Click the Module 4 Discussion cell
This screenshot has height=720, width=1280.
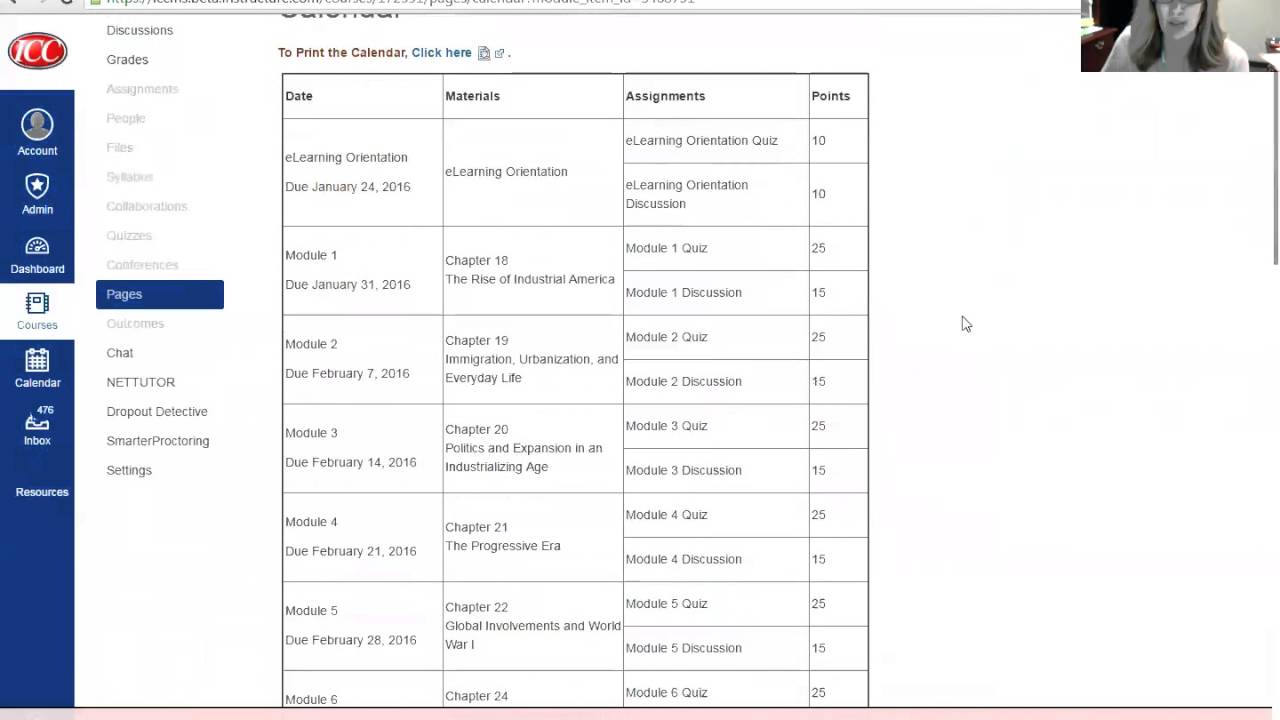(716, 559)
